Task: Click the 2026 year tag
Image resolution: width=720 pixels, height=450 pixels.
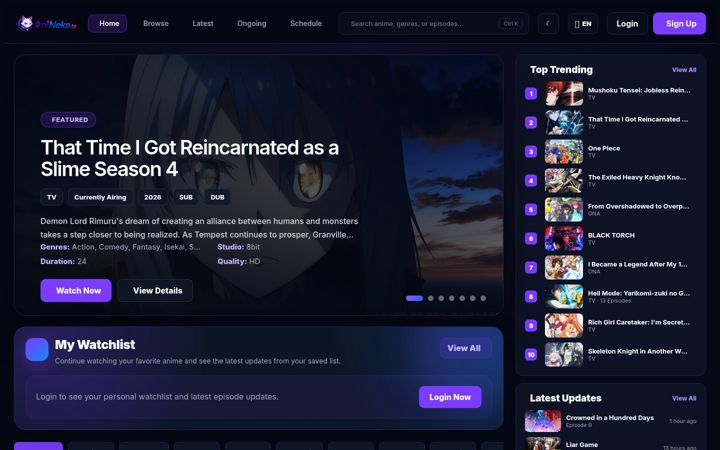Action: [152, 197]
